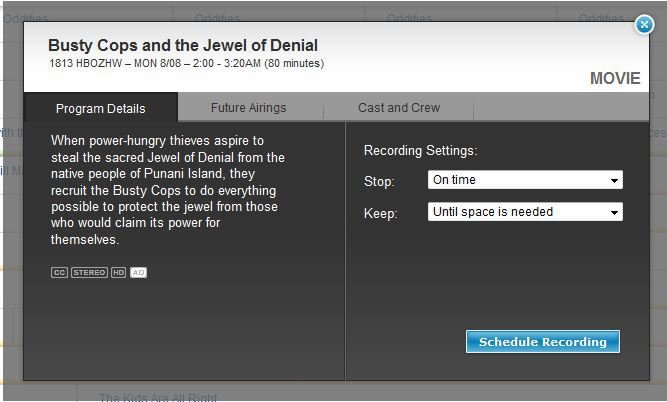Select the Program Details tab
This screenshot has height=402, width=667.
101,108
